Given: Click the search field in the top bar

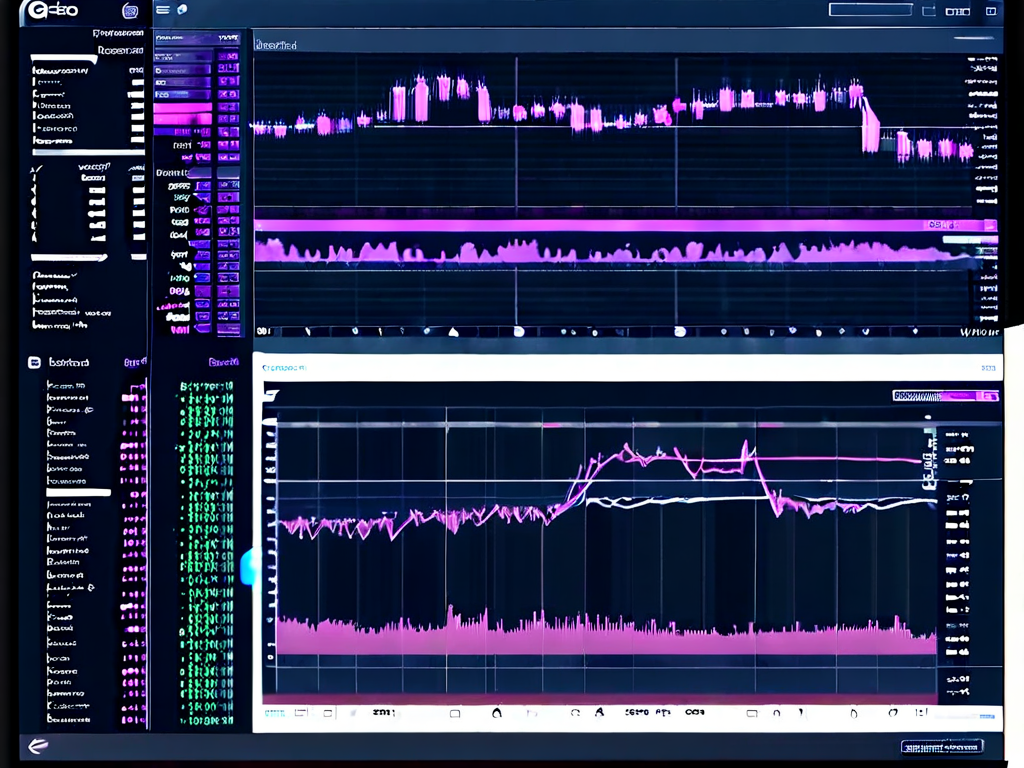Looking at the screenshot, I should [870, 10].
